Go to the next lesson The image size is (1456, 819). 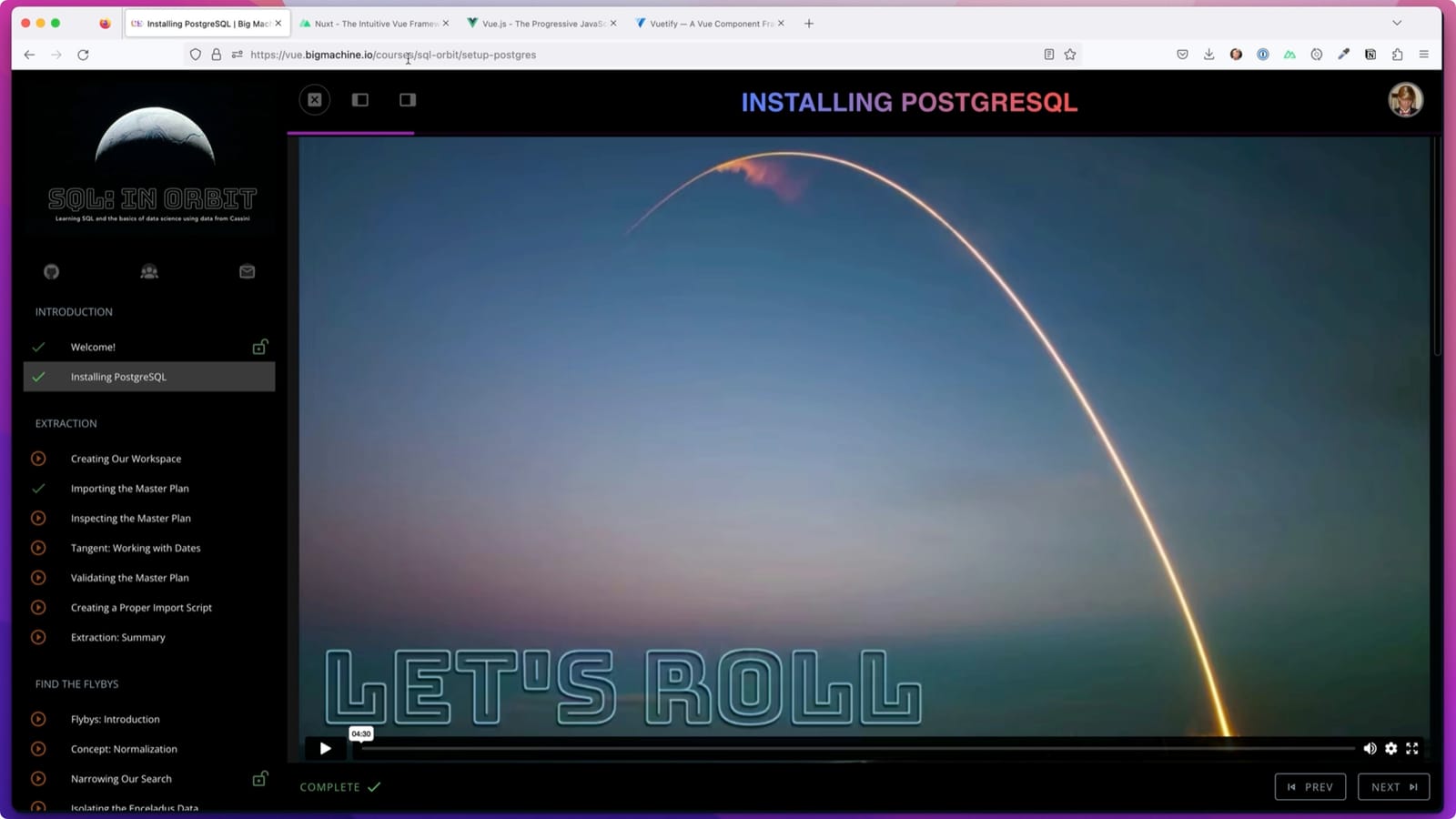[x=1393, y=787]
